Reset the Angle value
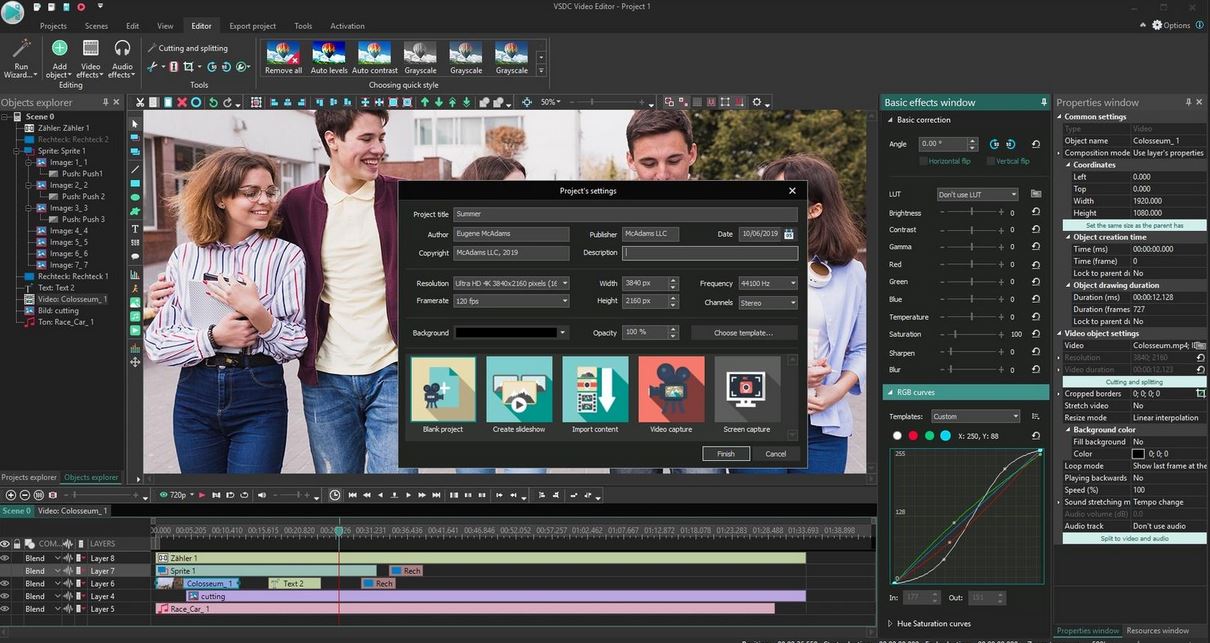Image resolution: width=1210 pixels, height=643 pixels. coord(1035,144)
